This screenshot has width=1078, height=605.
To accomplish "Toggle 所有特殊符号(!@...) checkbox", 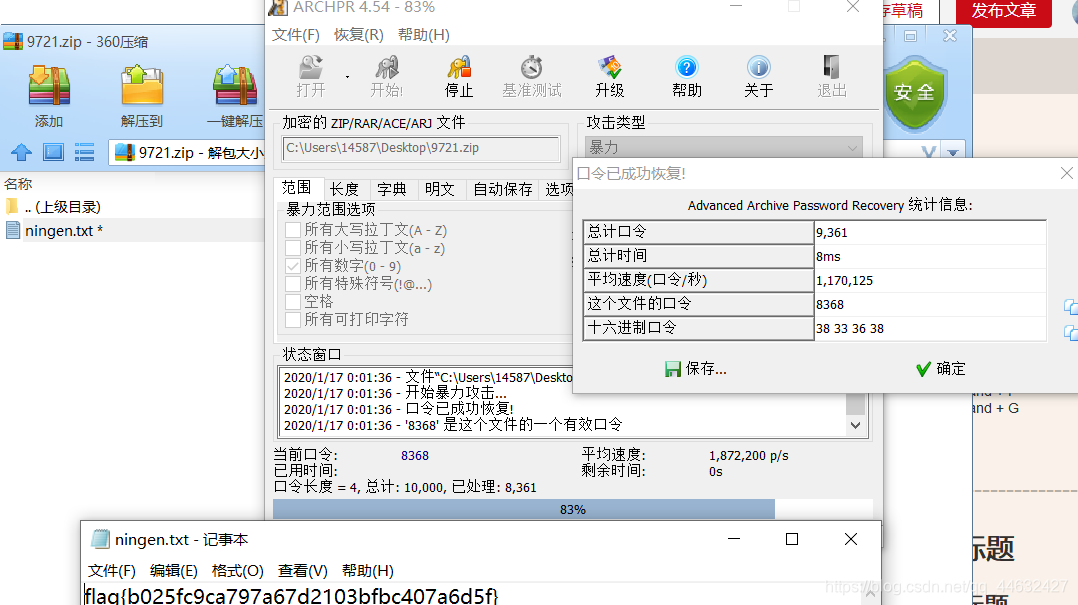I will [x=293, y=283].
